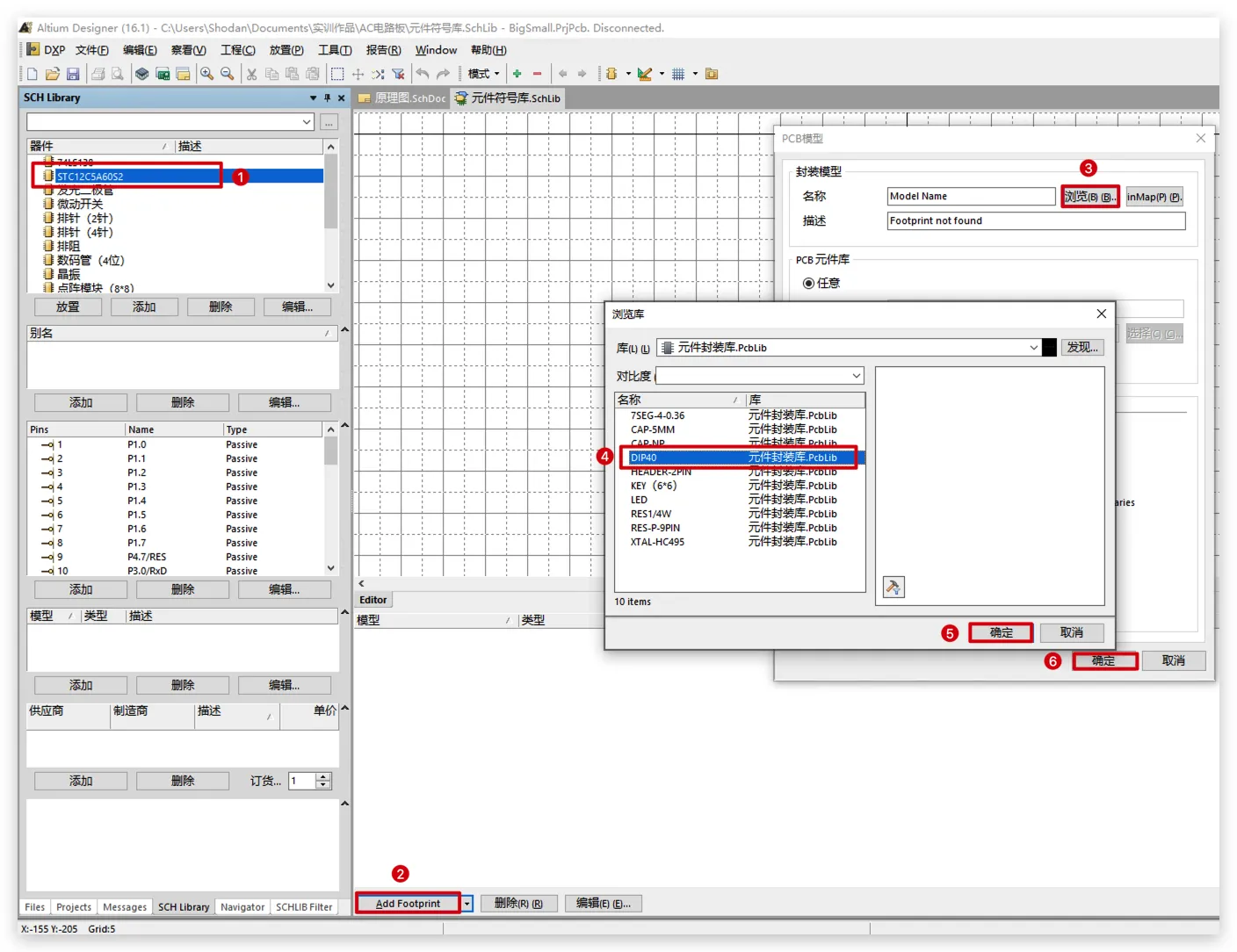Activate the rectangular selection tool
The image size is (1237, 952).
[x=337, y=74]
